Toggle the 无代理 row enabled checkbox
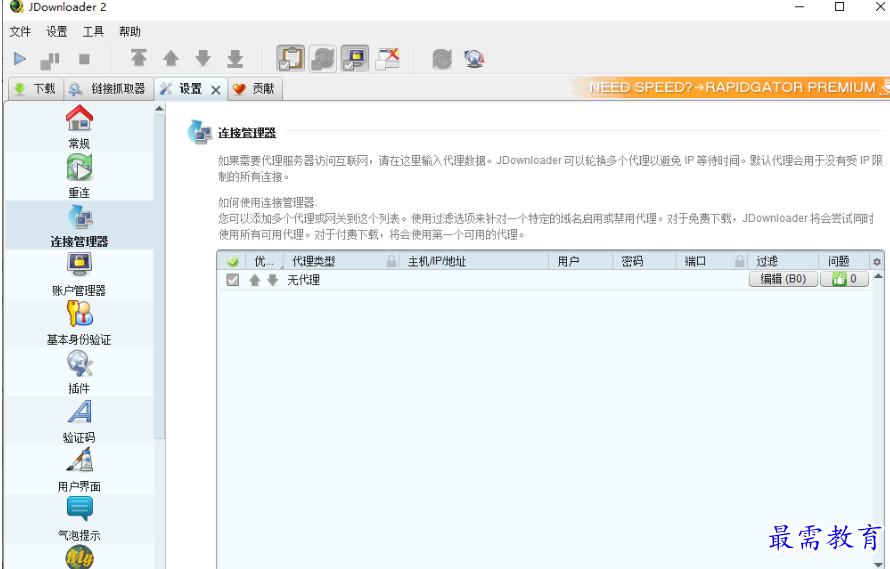This screenshot has height=569, width=890. pos(233,279)
